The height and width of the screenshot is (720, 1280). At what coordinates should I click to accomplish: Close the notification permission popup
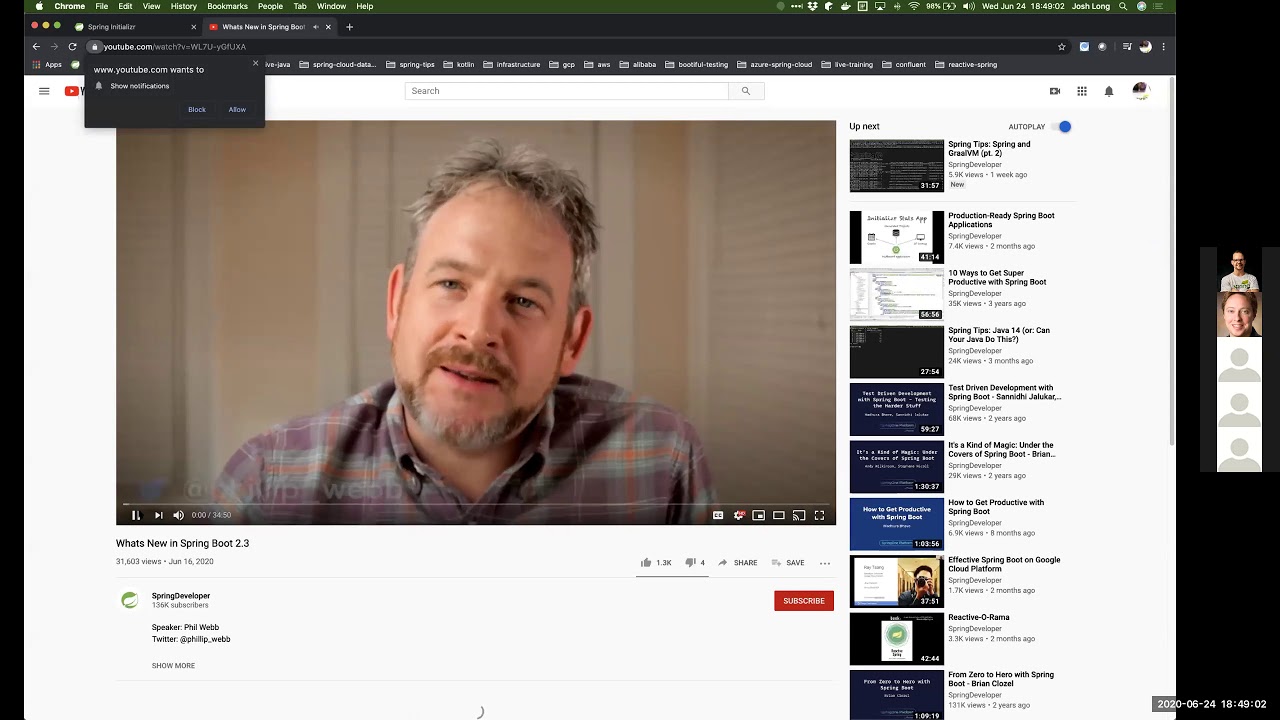(x=255, y=63)
